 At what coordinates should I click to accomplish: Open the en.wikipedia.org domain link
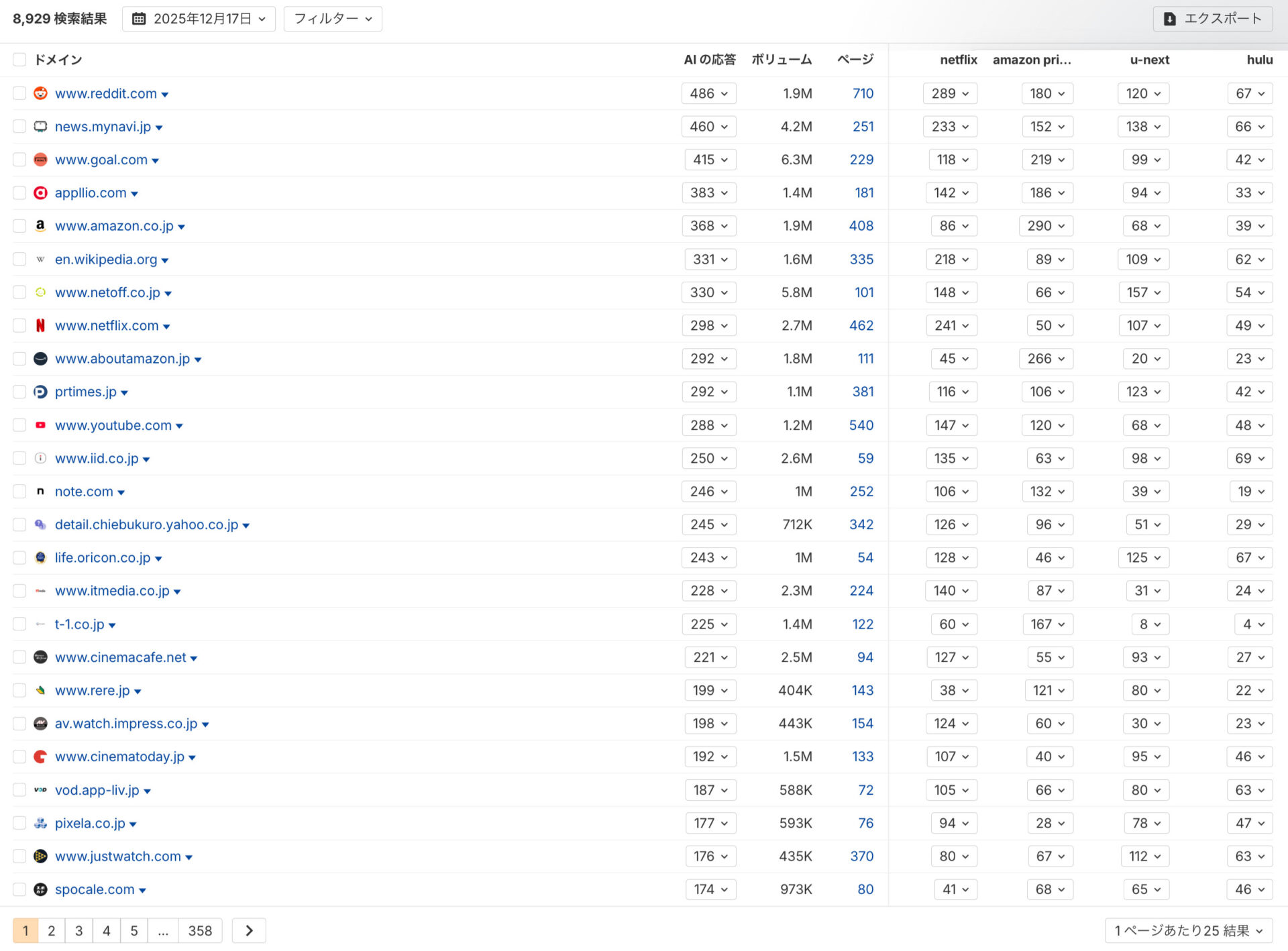[x=106, y=260]
